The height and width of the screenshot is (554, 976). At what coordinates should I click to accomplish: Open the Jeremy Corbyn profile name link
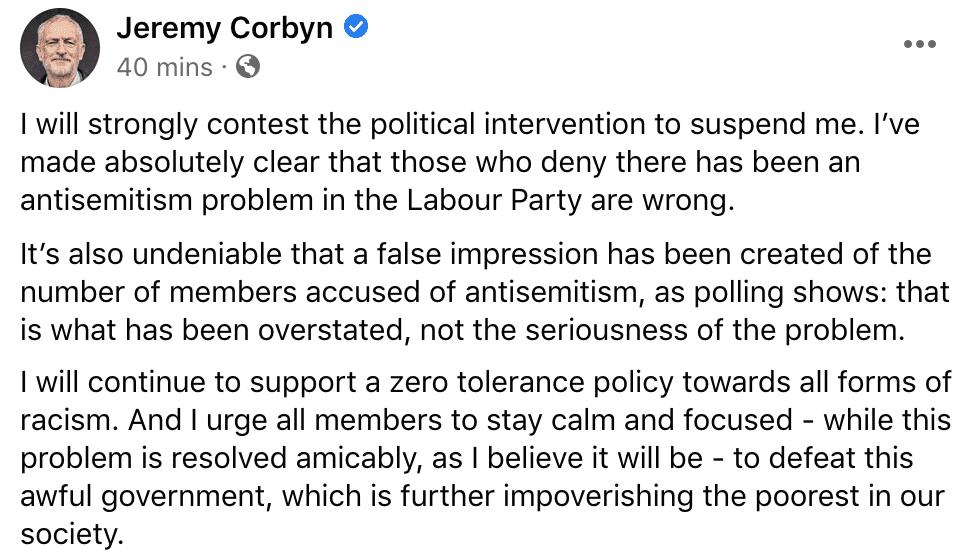click(225, 28)
